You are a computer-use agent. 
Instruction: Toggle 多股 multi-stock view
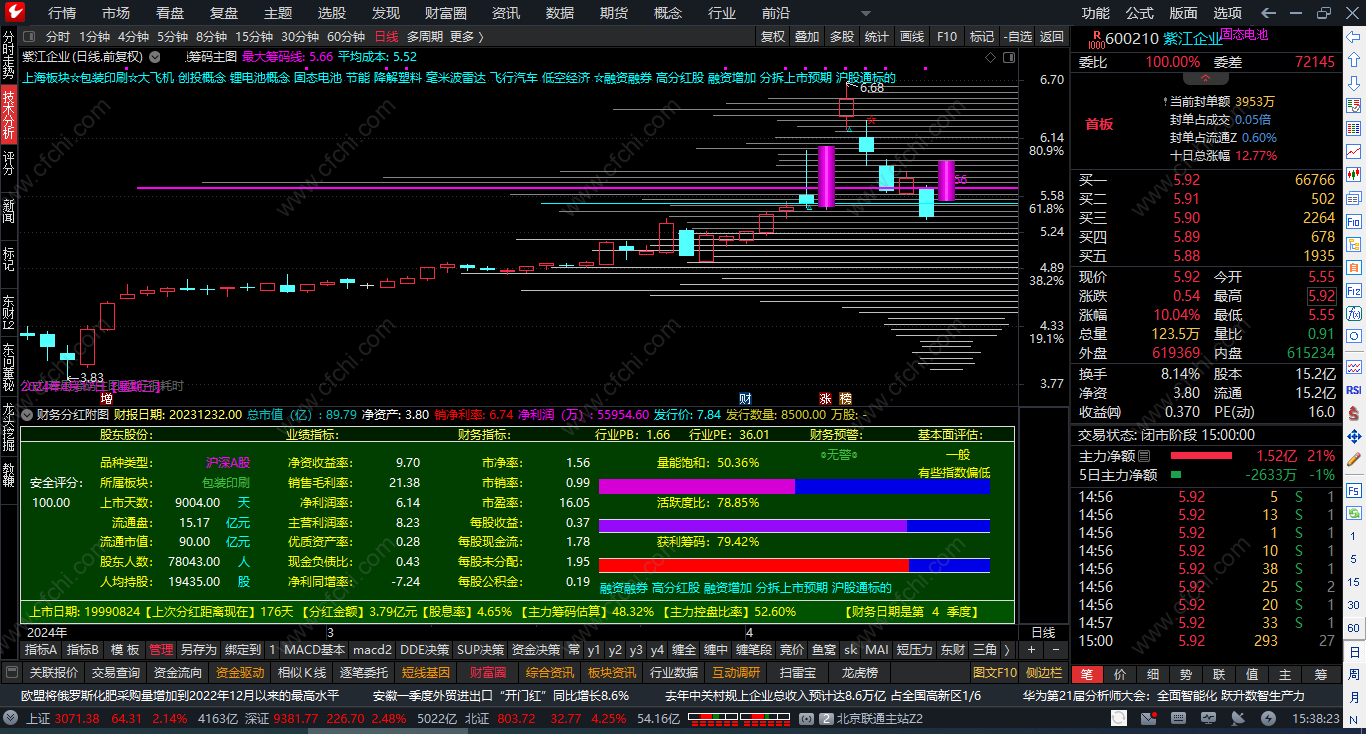pos(842,36)
